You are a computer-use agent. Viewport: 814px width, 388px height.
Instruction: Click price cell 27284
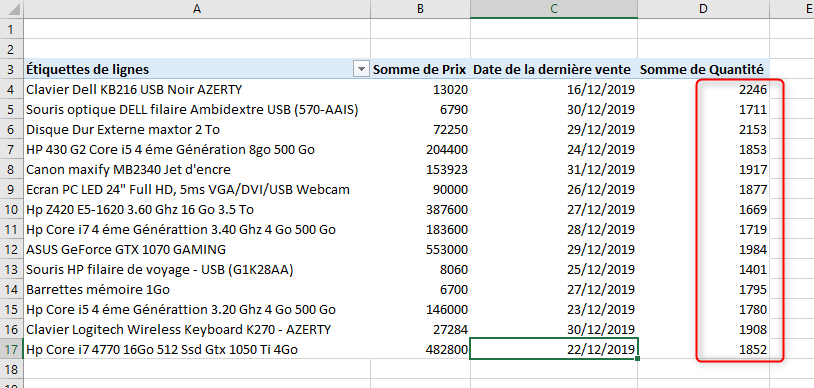pos(420,329)
